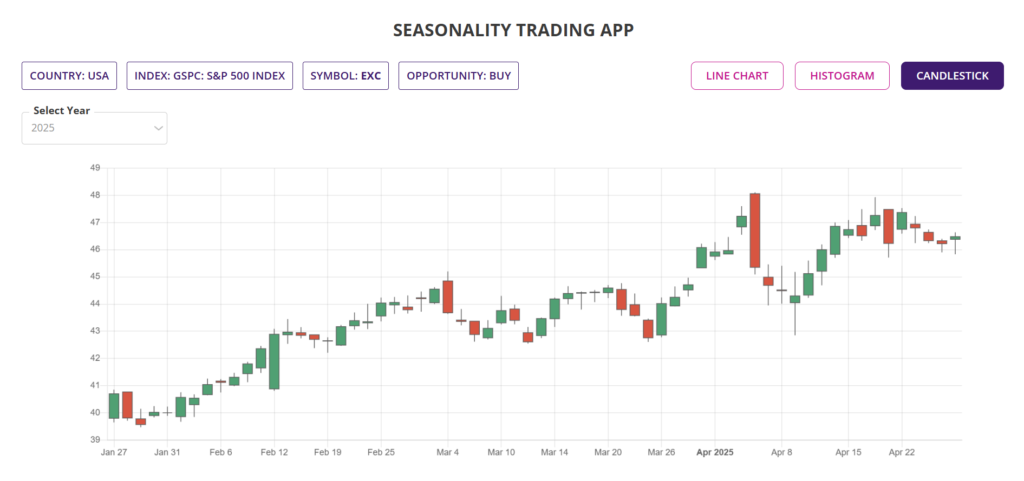Click the Opportunity: BUY filter button
Viewport: 1024px width, 481px height.
point(458,76)
